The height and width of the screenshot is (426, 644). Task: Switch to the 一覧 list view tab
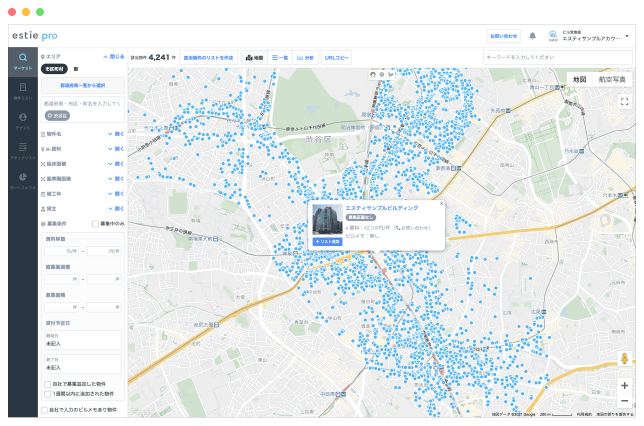[280, 58]
